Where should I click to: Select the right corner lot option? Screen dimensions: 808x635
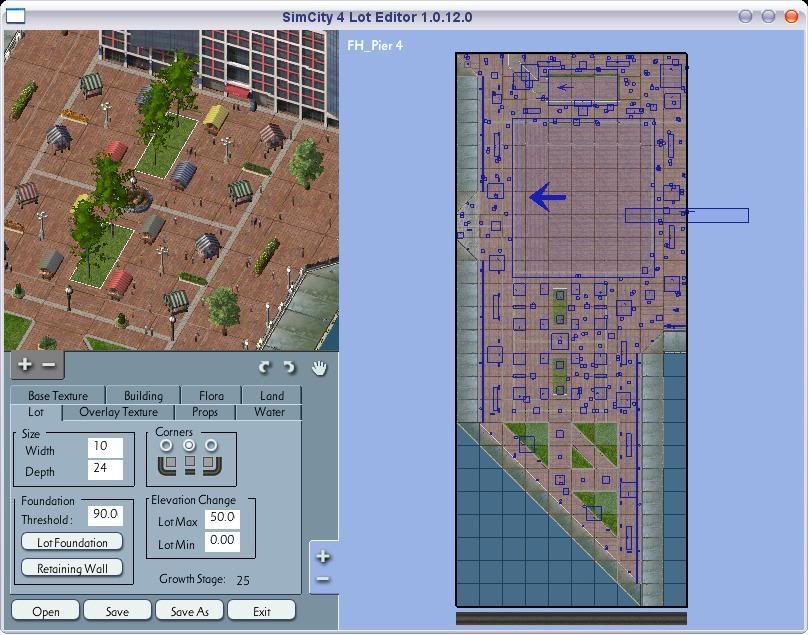[211, 445]
